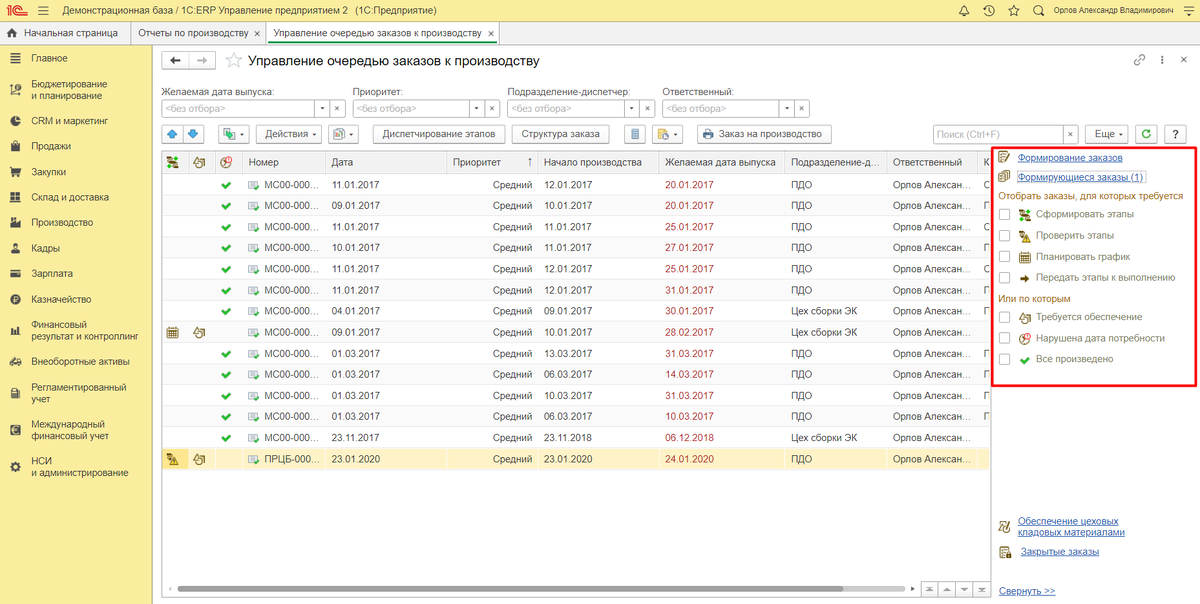Go back with the left arrow
This screenshot has width=1200, height=604.
tap(176, 61)
